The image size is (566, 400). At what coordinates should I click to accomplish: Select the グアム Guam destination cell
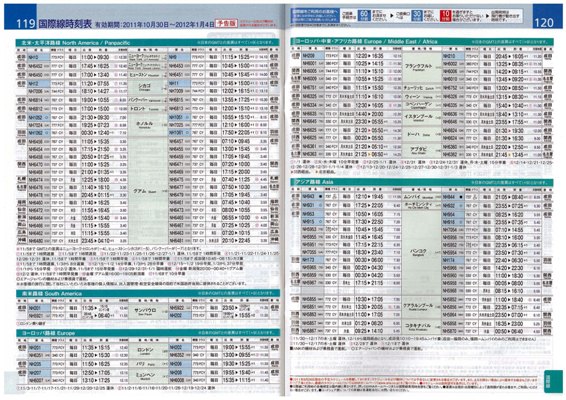point(148,191)
